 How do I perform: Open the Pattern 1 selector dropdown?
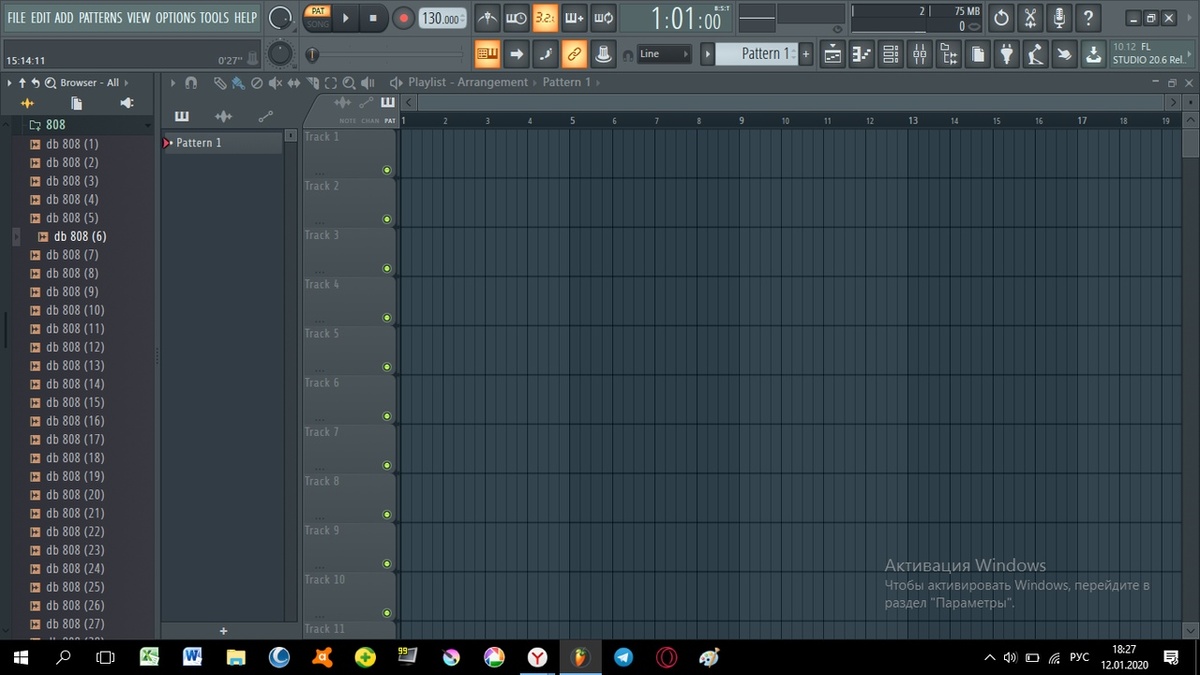757,54
